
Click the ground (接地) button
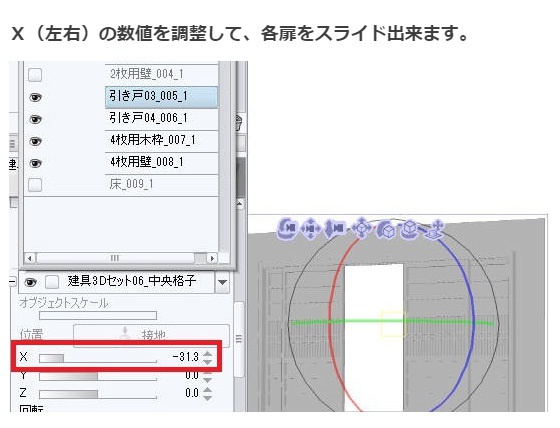click(151, 334)
